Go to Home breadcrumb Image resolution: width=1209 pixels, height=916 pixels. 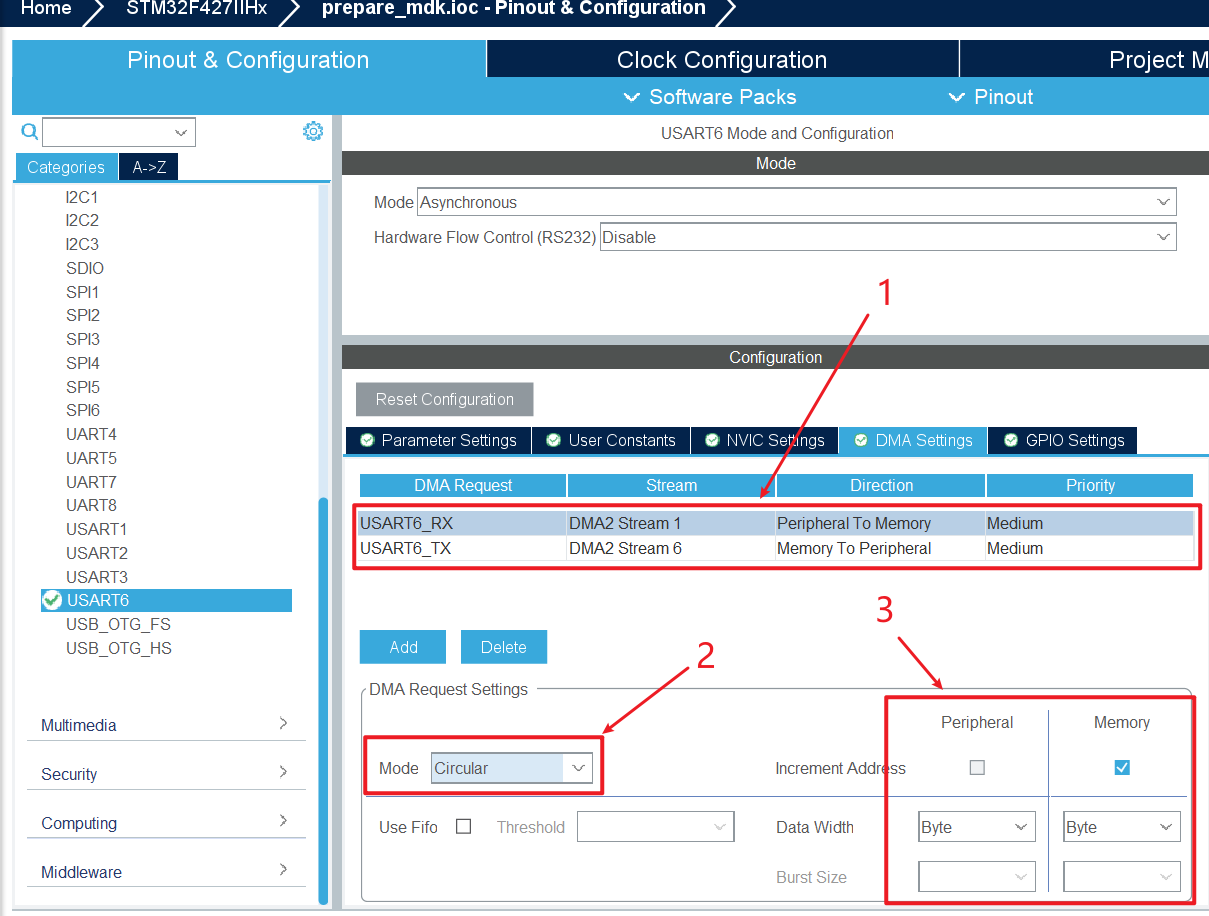(47, 9)
